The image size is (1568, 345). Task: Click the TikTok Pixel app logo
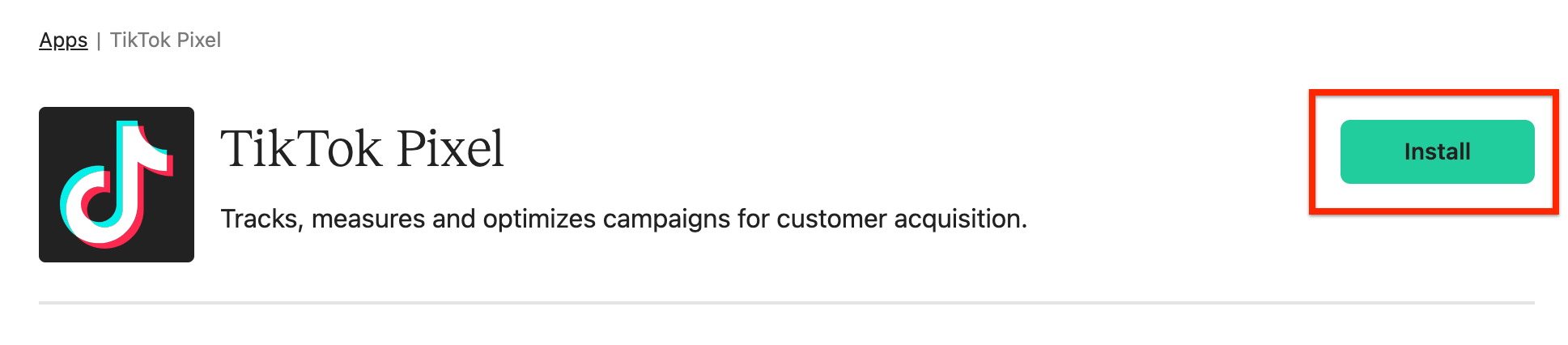tap(117, 185)
